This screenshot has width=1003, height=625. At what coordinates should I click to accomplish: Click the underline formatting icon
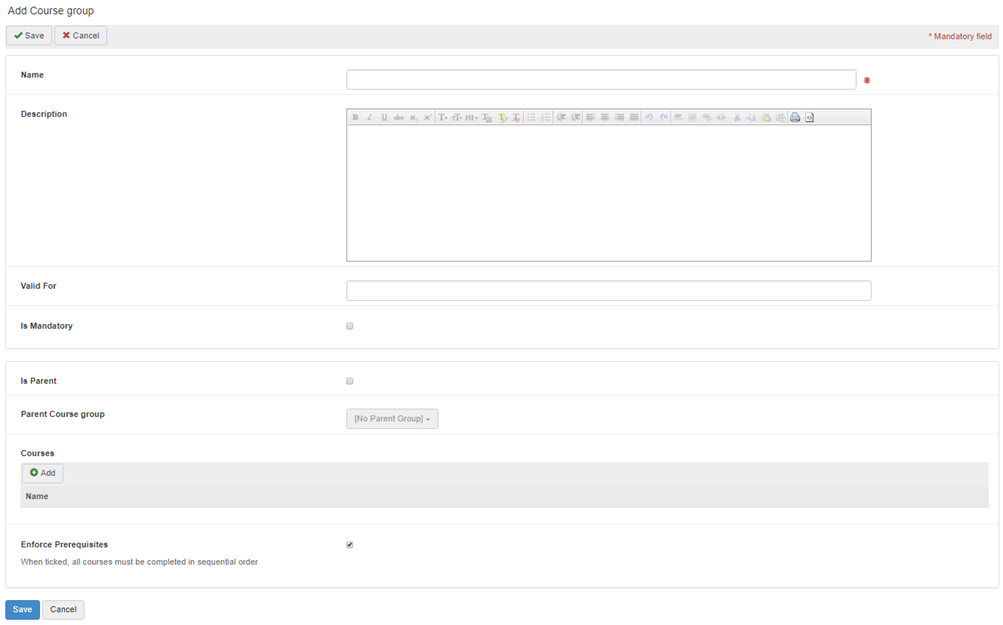pos(384,117)
